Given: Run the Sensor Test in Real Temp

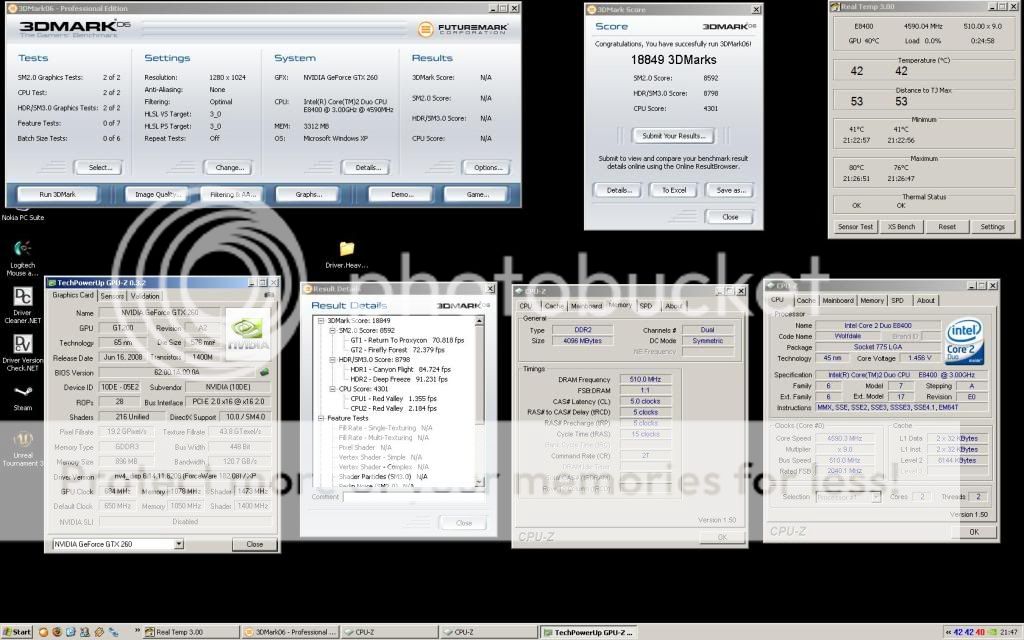Looking at the screenshot, I should pos(856,227).
